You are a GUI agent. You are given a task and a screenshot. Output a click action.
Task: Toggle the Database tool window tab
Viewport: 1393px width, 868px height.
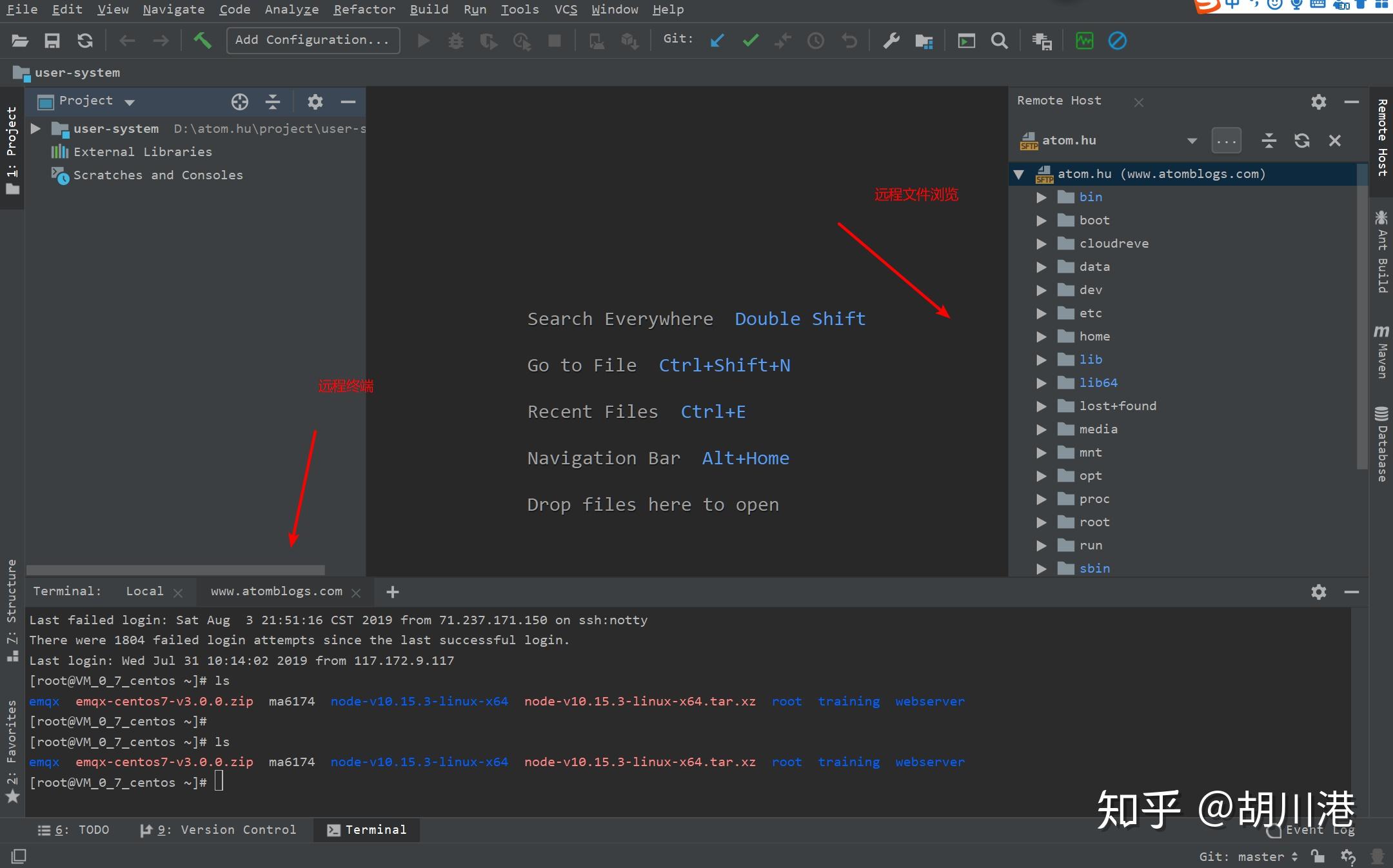1381,445
